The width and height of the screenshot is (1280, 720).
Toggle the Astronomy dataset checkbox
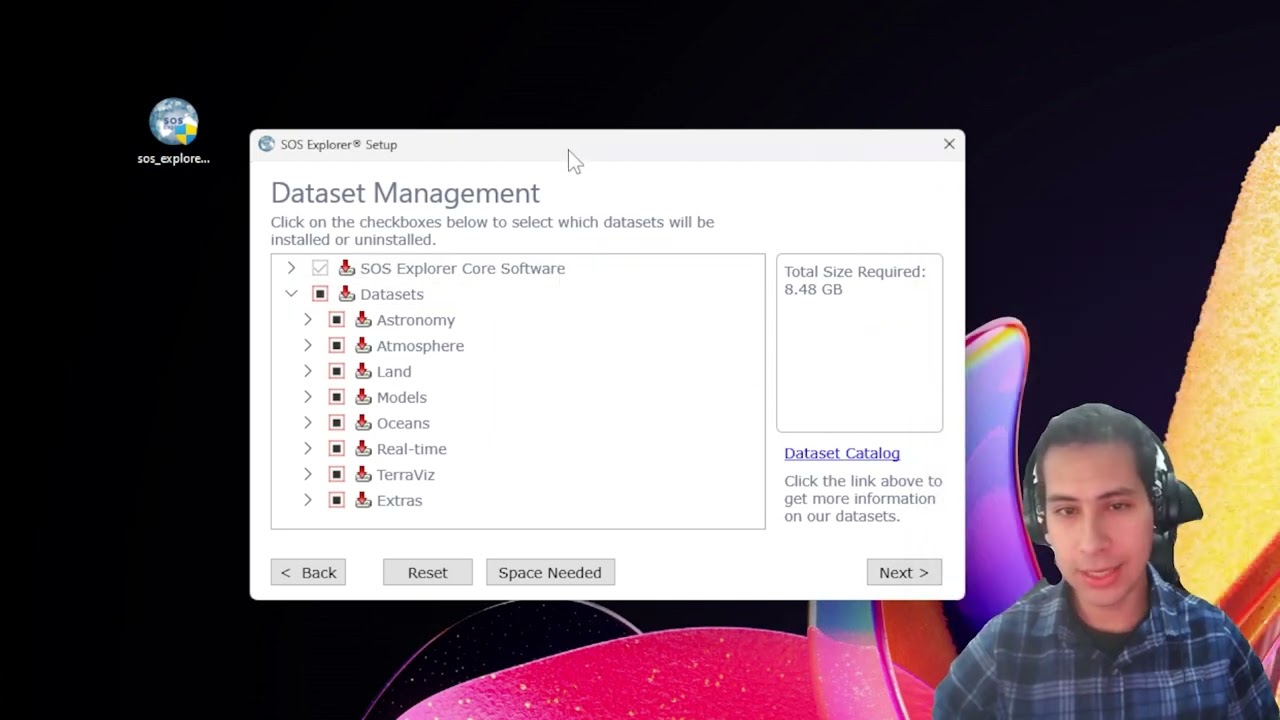click(x=337, y=320)
